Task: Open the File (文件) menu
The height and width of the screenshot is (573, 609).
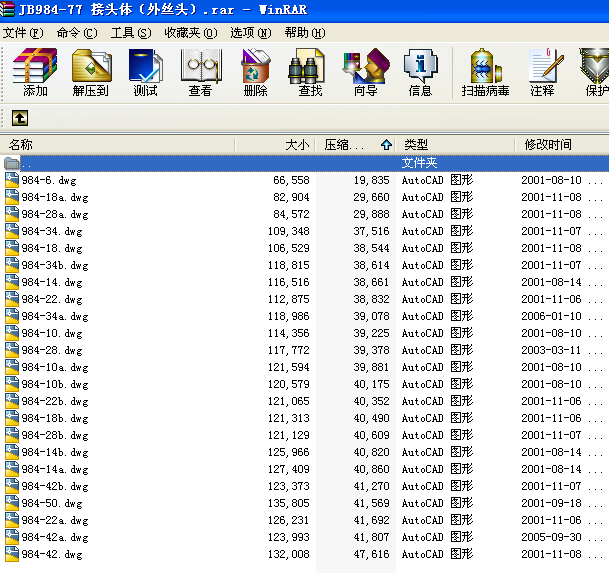Action: click(23, 33)
